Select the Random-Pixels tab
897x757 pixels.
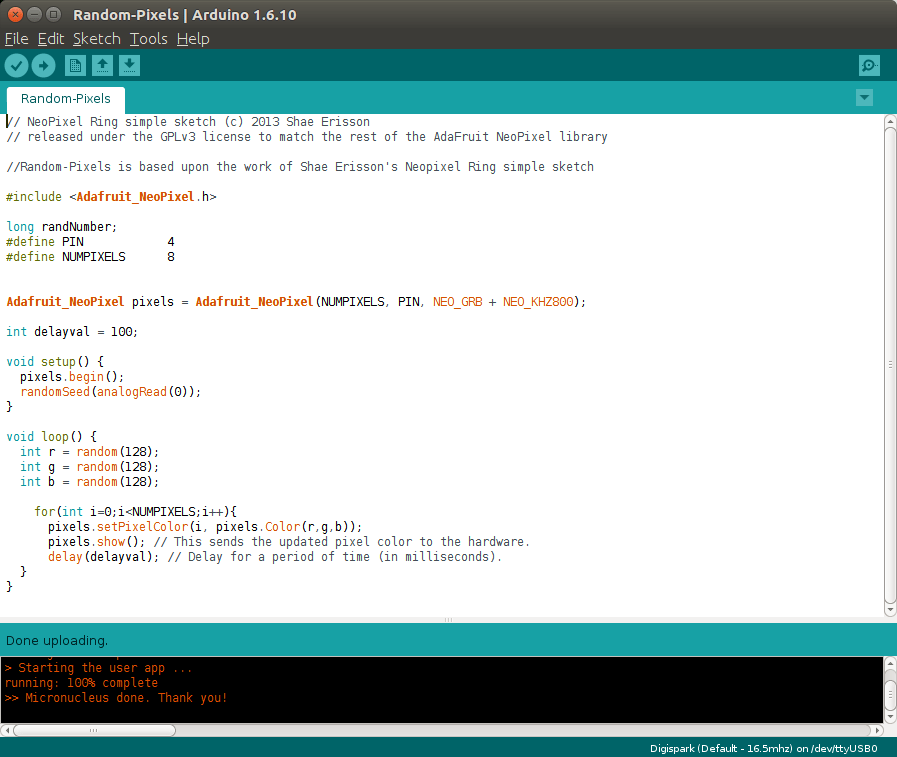point(66,100)
